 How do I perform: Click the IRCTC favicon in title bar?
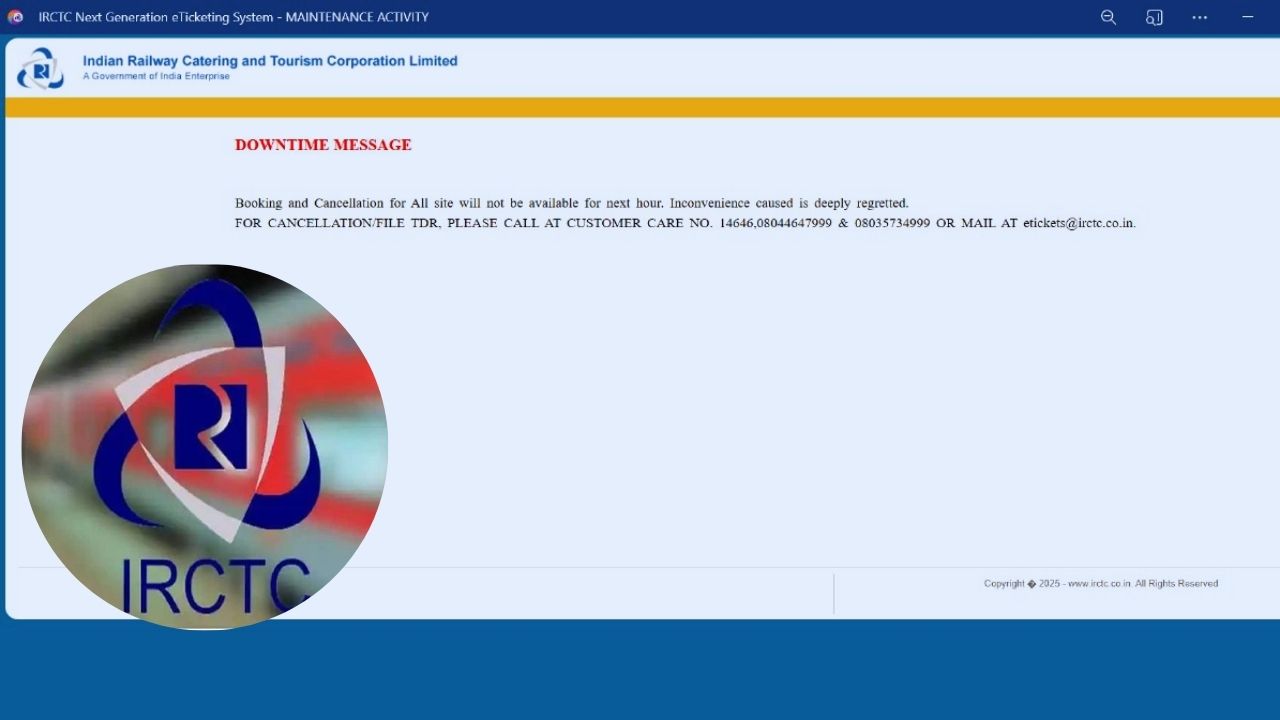click(x=15, y=17)
